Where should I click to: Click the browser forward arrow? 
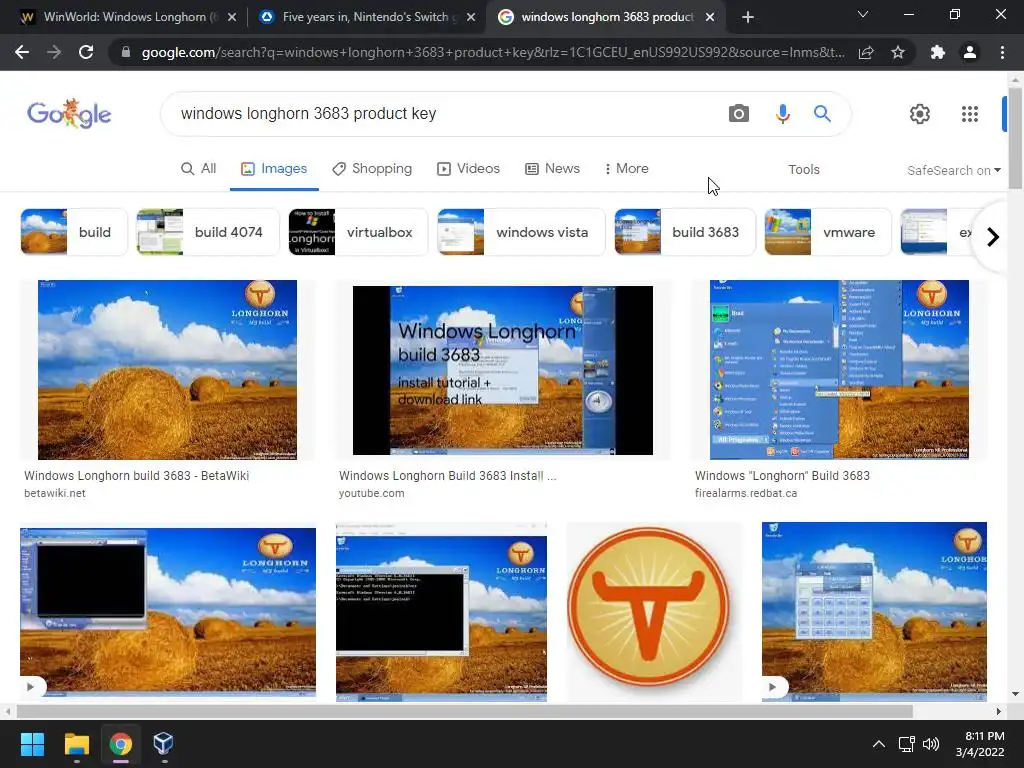pos(54,52)
